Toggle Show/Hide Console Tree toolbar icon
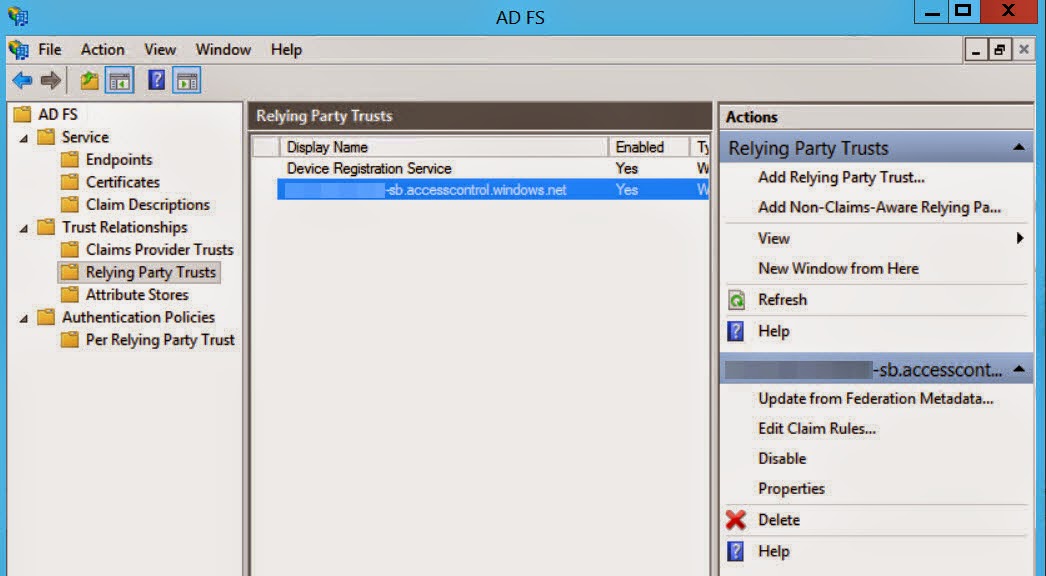1046x576 pixels. click(119, 81)
